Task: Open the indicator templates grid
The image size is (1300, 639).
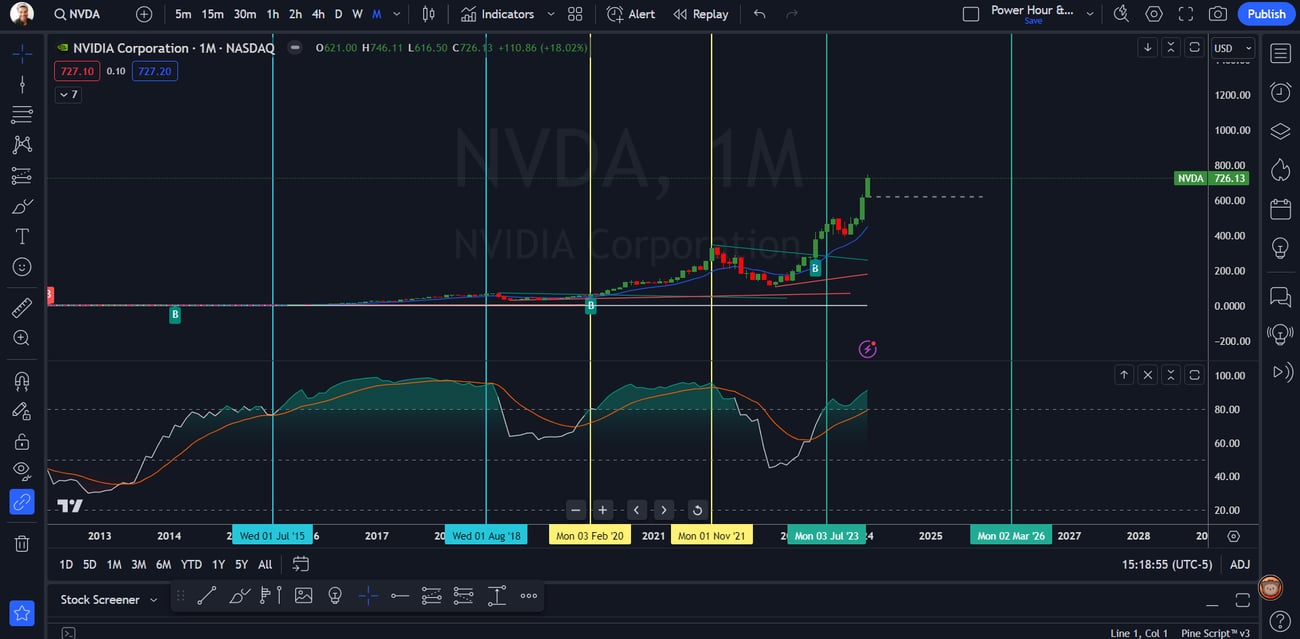Action: coord(575,14)
